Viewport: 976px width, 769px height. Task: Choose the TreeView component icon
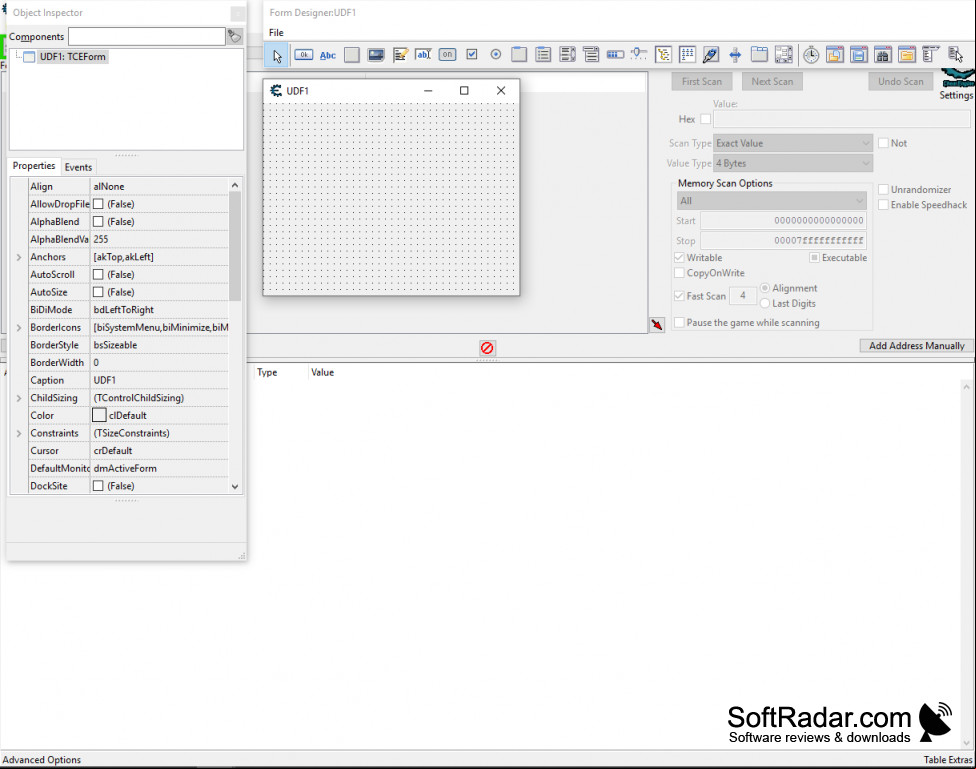[x=663, y=55]
